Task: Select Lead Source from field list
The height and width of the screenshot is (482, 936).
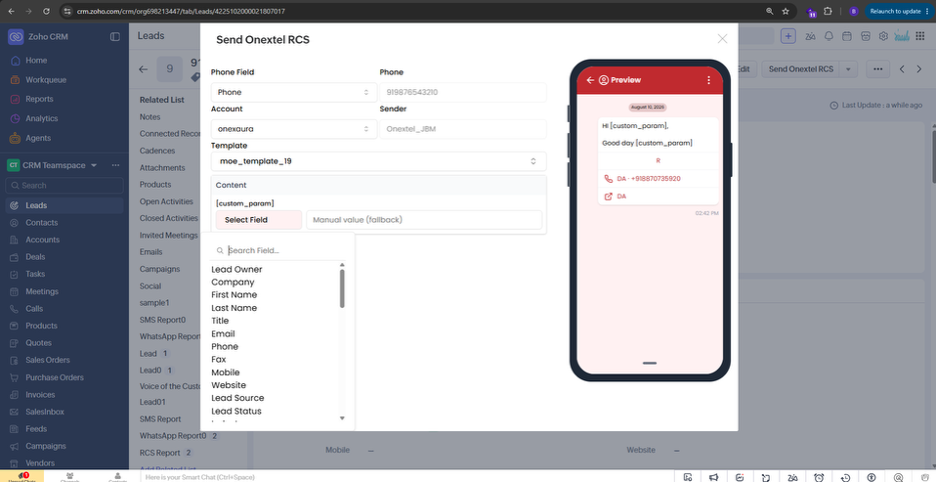Action: coord(238,398)
